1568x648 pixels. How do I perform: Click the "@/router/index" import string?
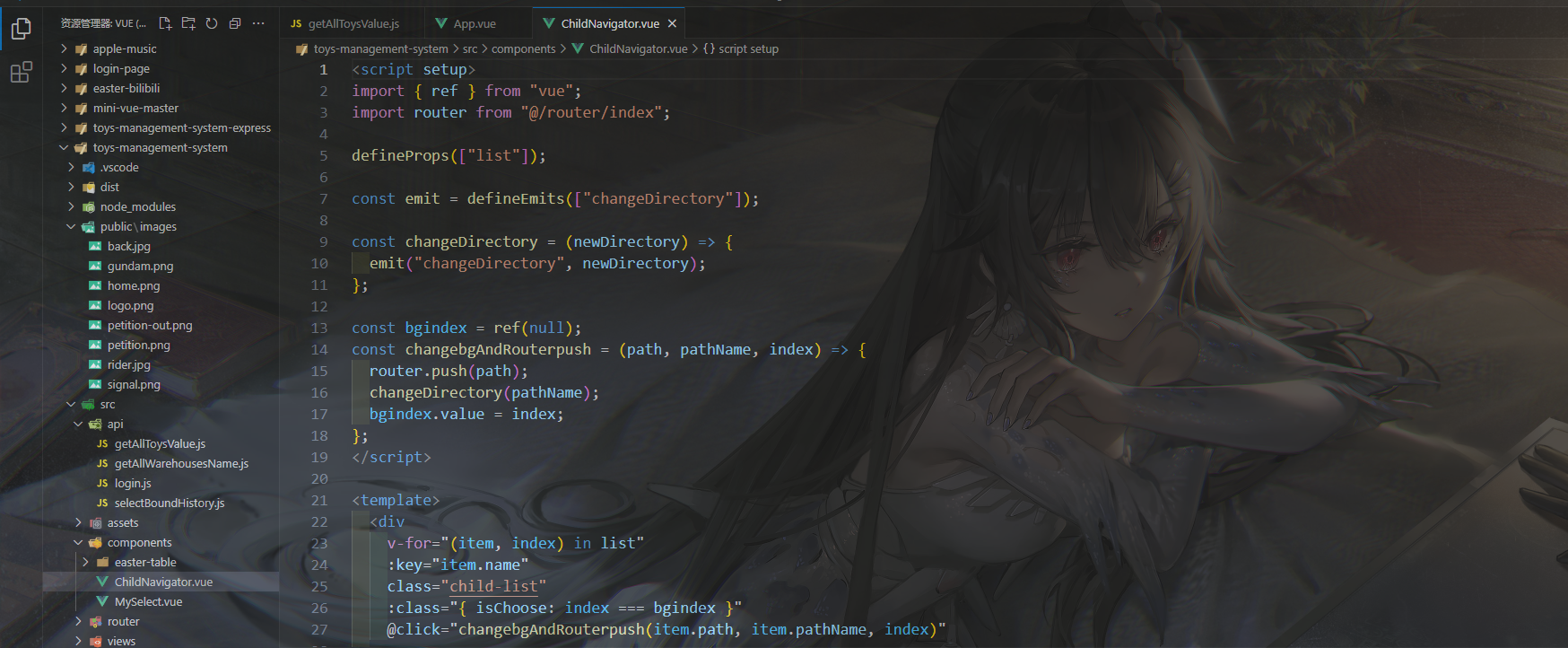(x=591, y=112)
